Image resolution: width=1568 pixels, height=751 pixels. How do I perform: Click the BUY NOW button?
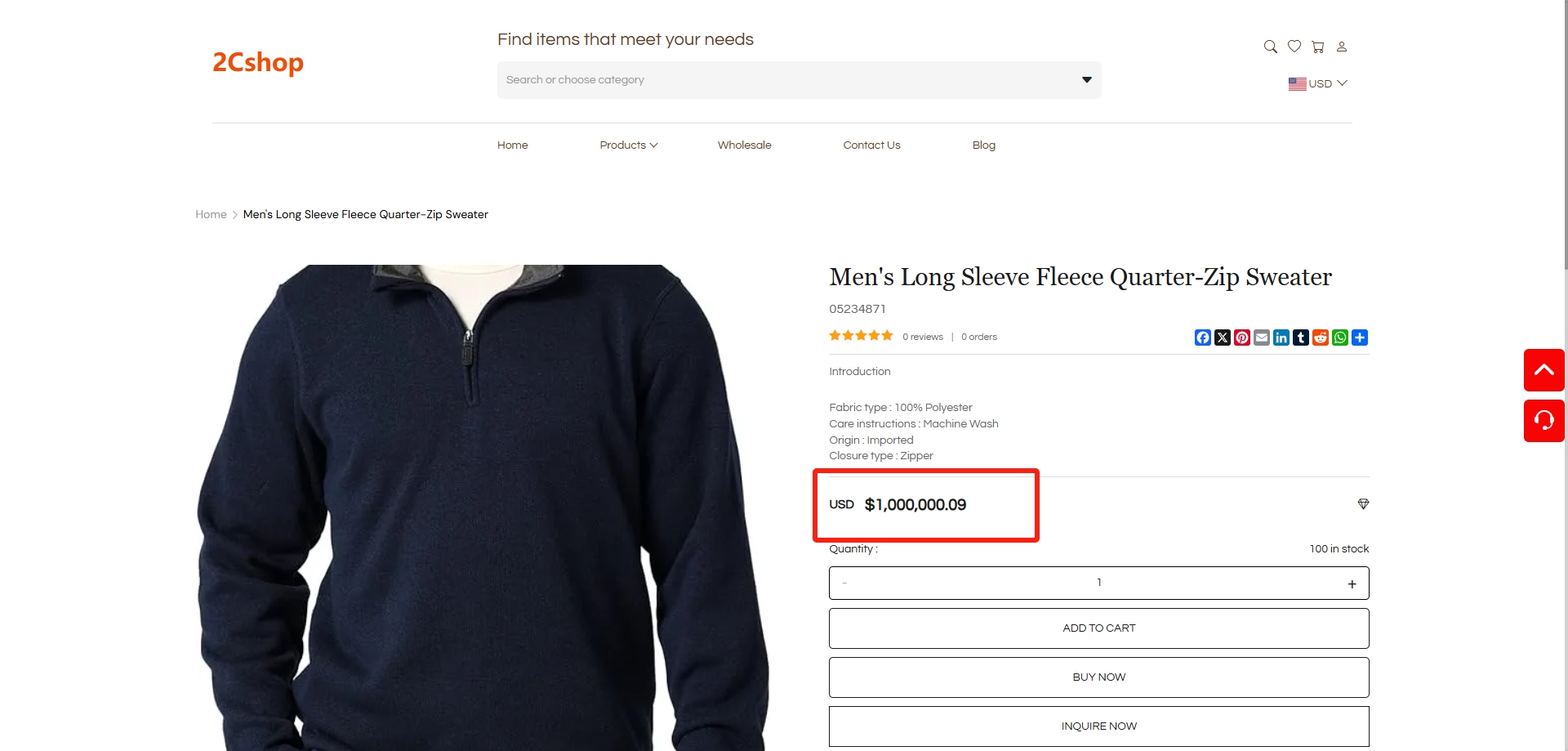tap(1099, 677)
